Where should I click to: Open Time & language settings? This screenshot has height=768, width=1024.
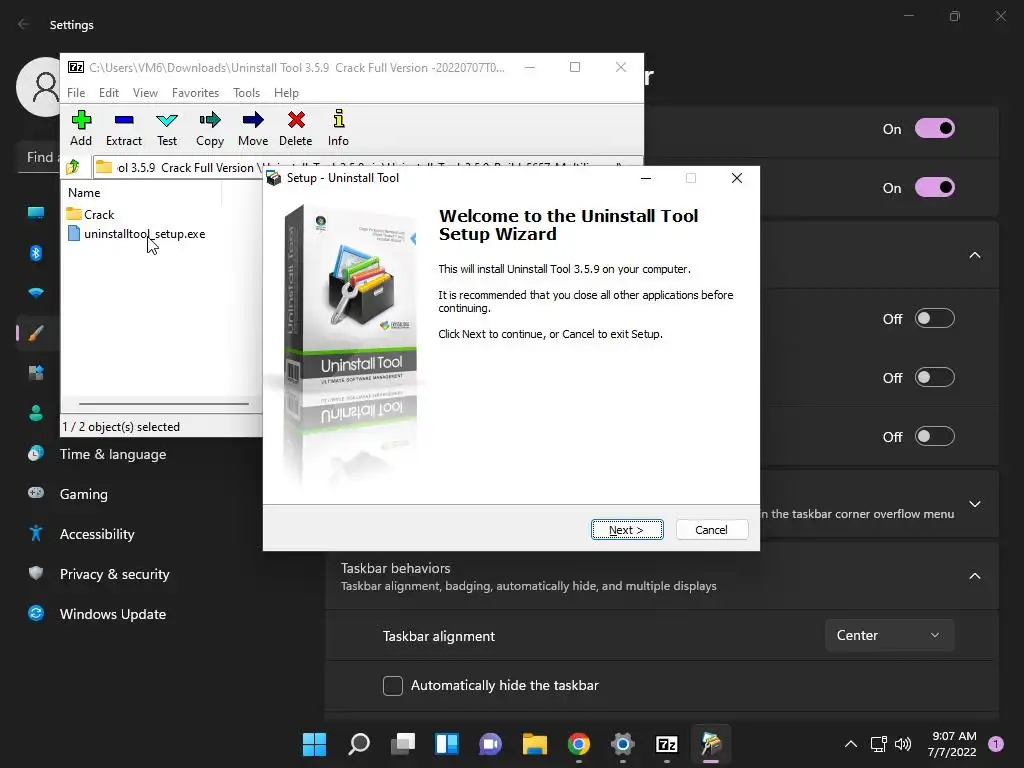click(112, 455)
